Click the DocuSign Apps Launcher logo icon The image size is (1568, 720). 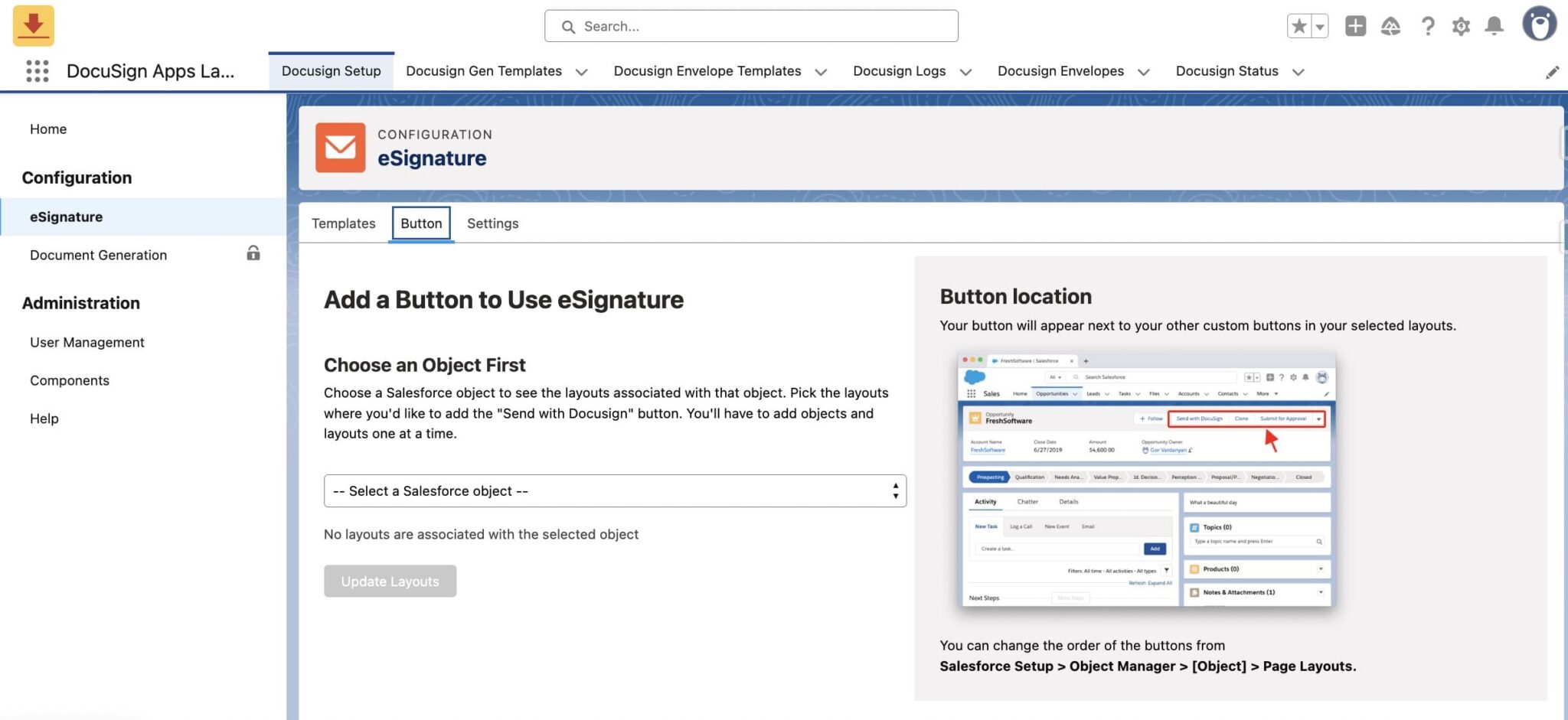(x=32, y=25)
